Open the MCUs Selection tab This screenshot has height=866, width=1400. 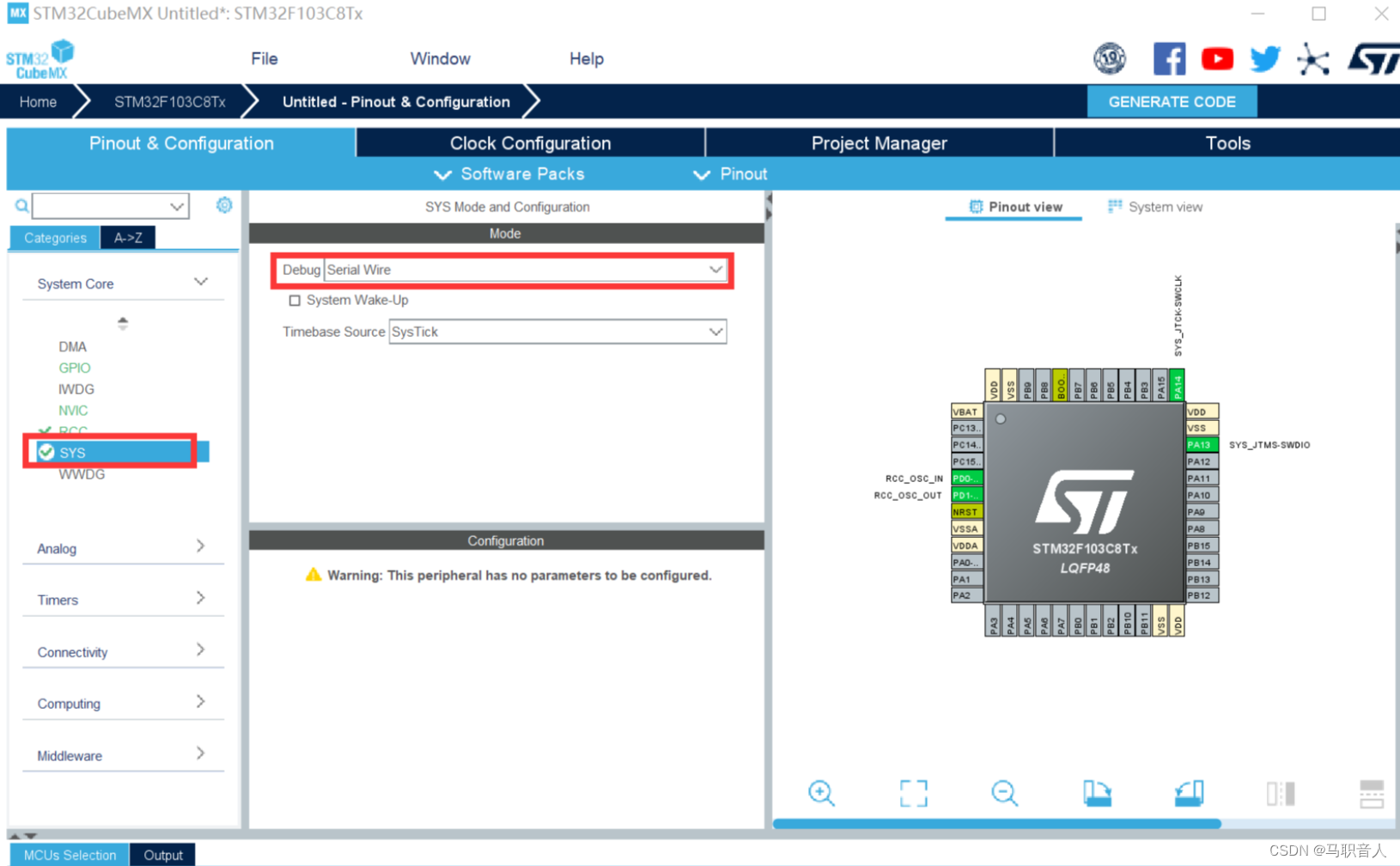click(70, 855)
